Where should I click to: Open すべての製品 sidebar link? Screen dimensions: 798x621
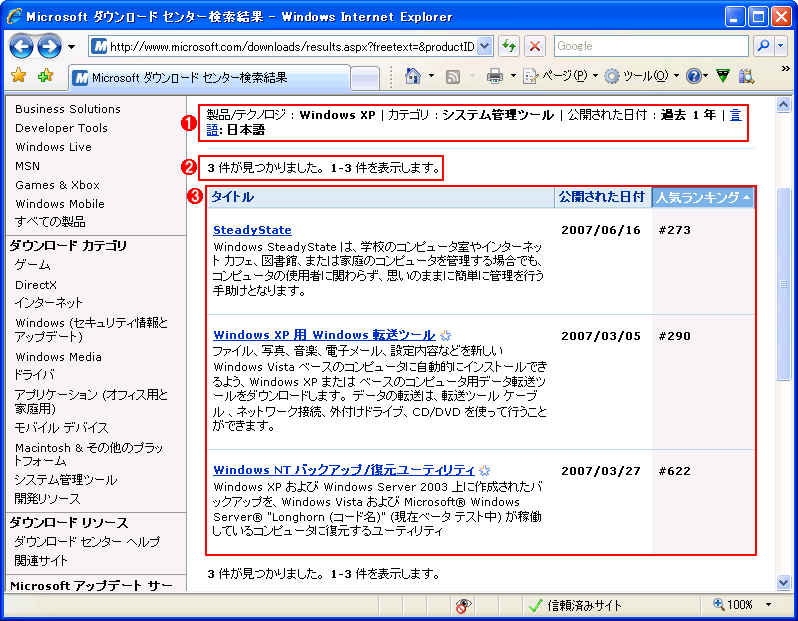pos(50,222)
